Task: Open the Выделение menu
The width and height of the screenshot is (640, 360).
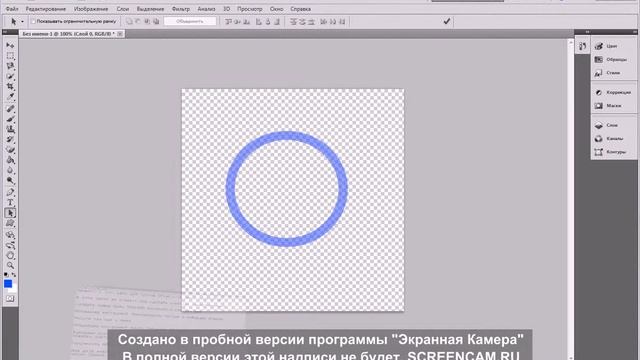Action: point(150,9)
